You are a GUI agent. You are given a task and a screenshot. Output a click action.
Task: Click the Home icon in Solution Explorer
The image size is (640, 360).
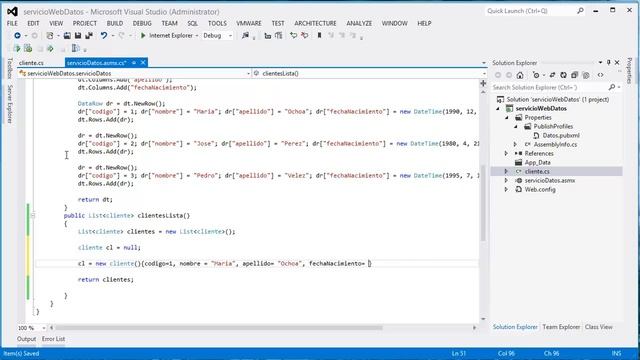point(520,75)
